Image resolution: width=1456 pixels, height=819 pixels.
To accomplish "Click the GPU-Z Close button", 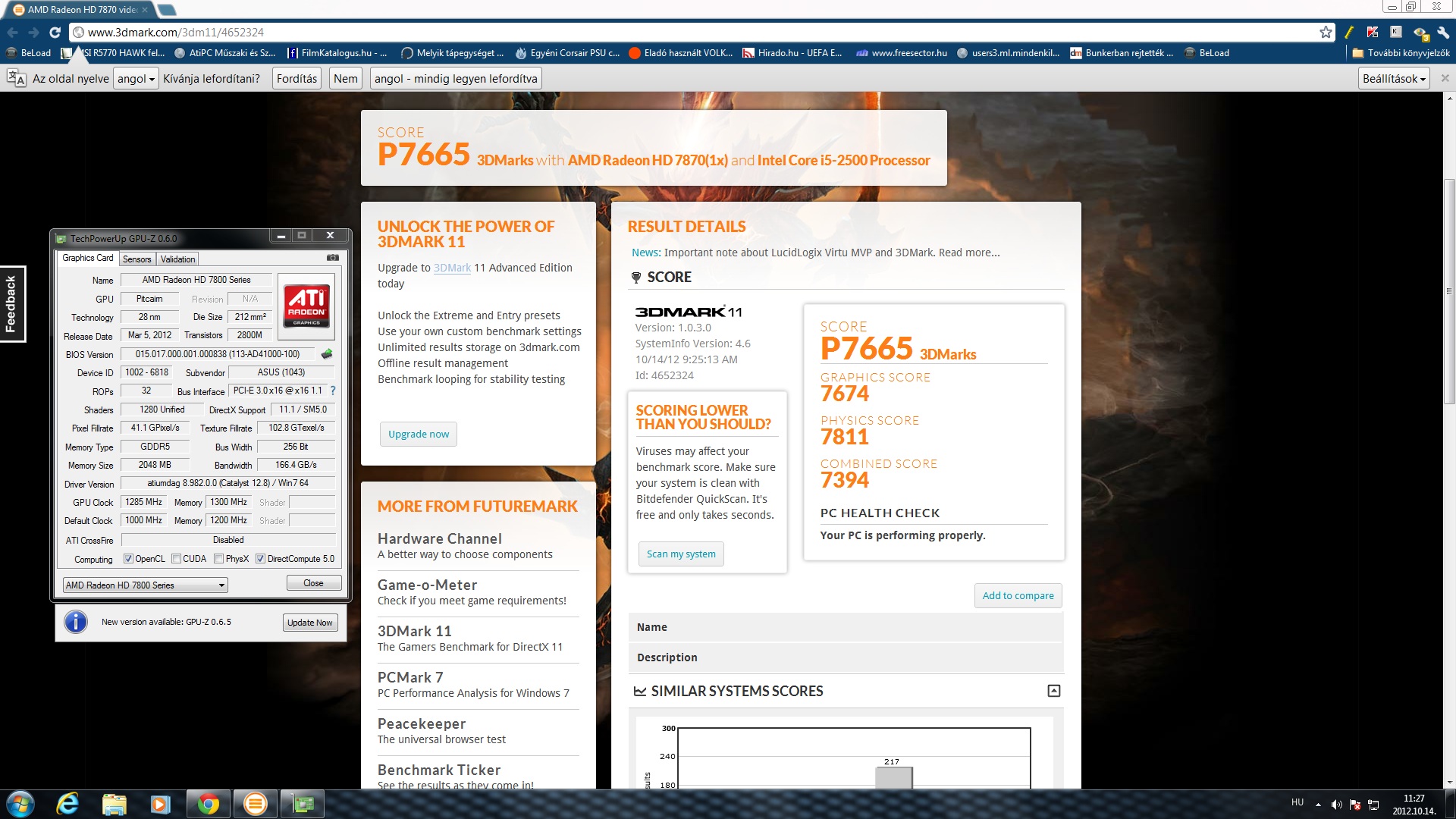I will (313, 583).
